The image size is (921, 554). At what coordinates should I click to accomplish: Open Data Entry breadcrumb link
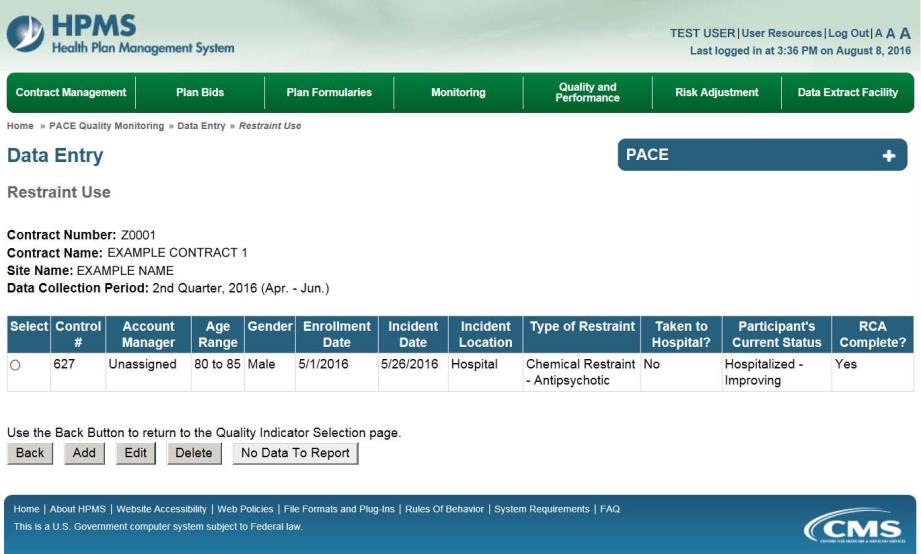tap(201, 126)
